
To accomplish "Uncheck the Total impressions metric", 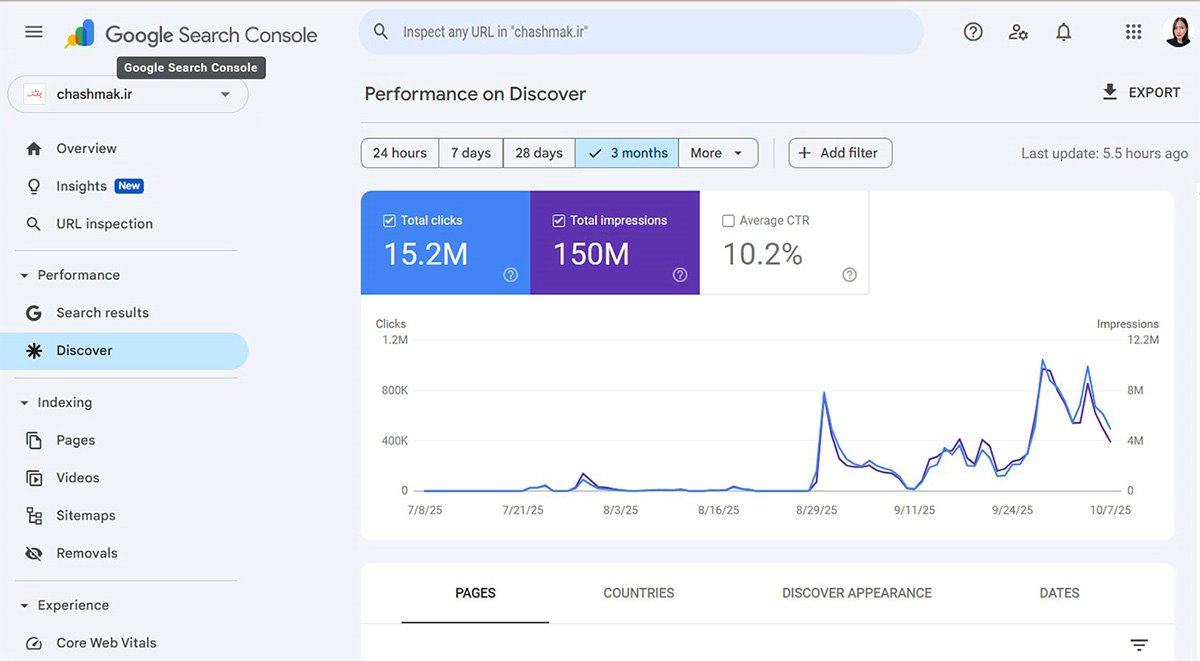I will 559,221.
